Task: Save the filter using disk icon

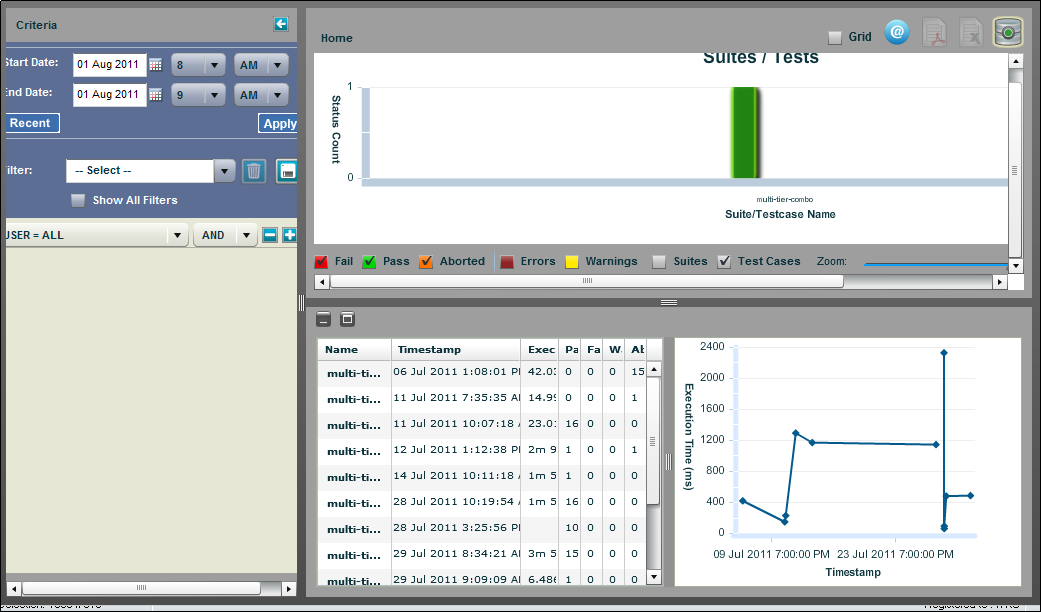Action: tap(287, 171)
